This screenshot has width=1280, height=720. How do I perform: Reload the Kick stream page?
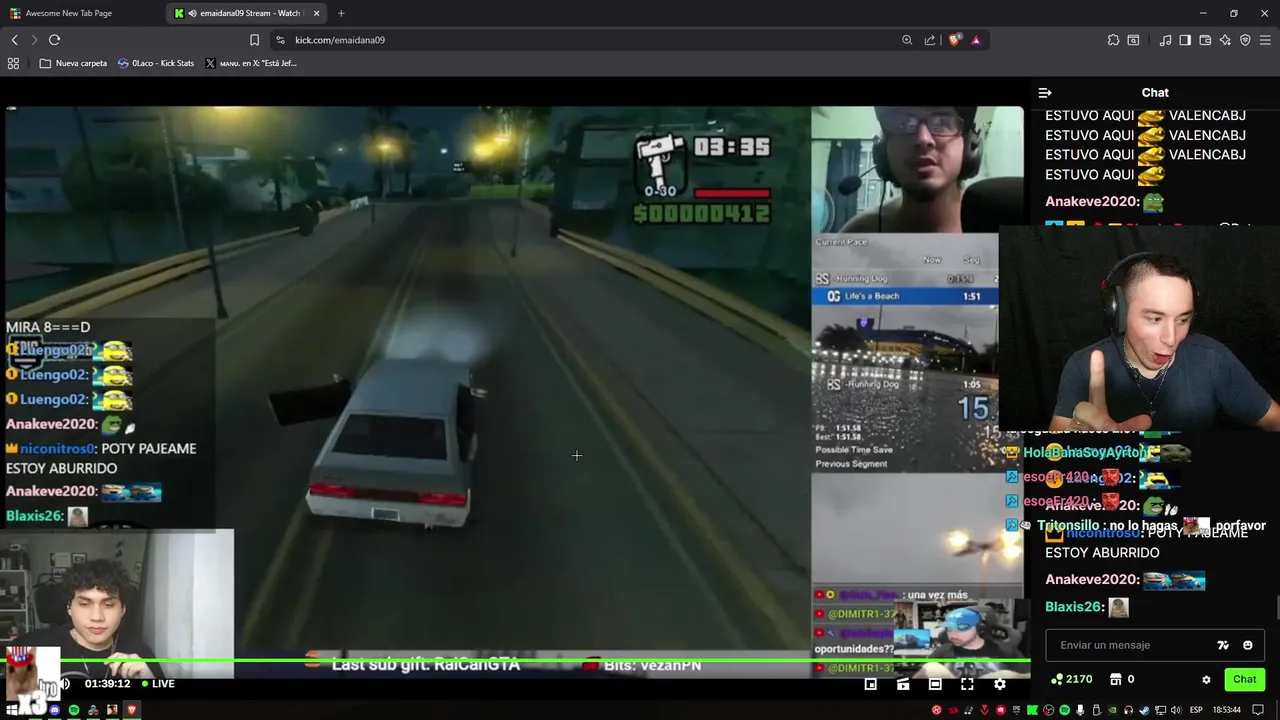[54, 40]
